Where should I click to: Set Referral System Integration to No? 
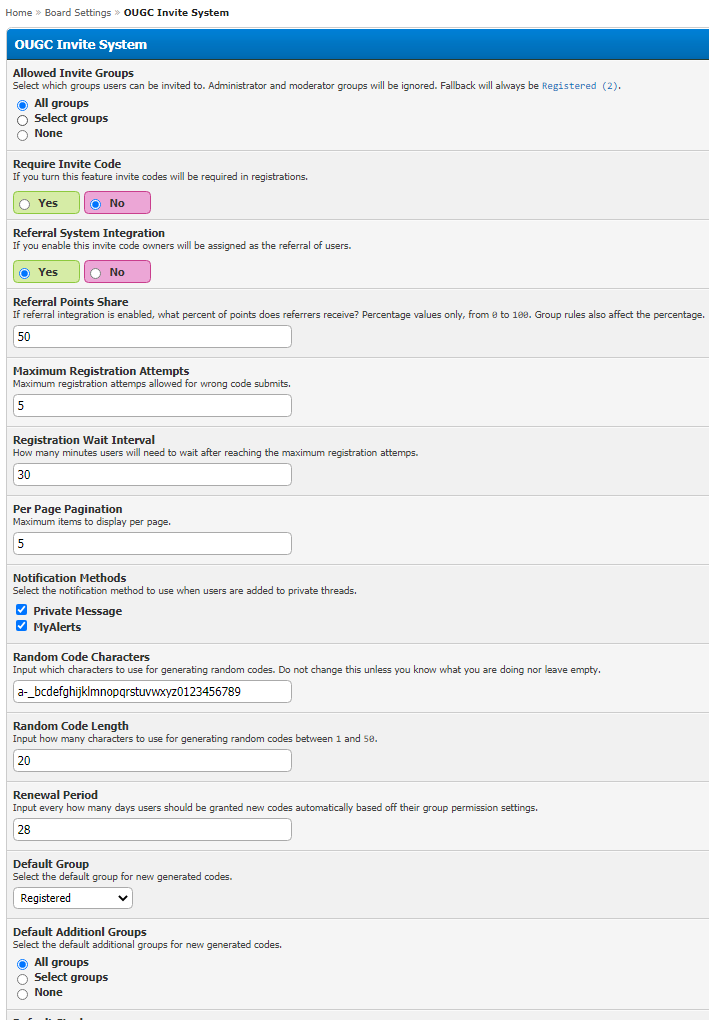[x=96, y=273]
